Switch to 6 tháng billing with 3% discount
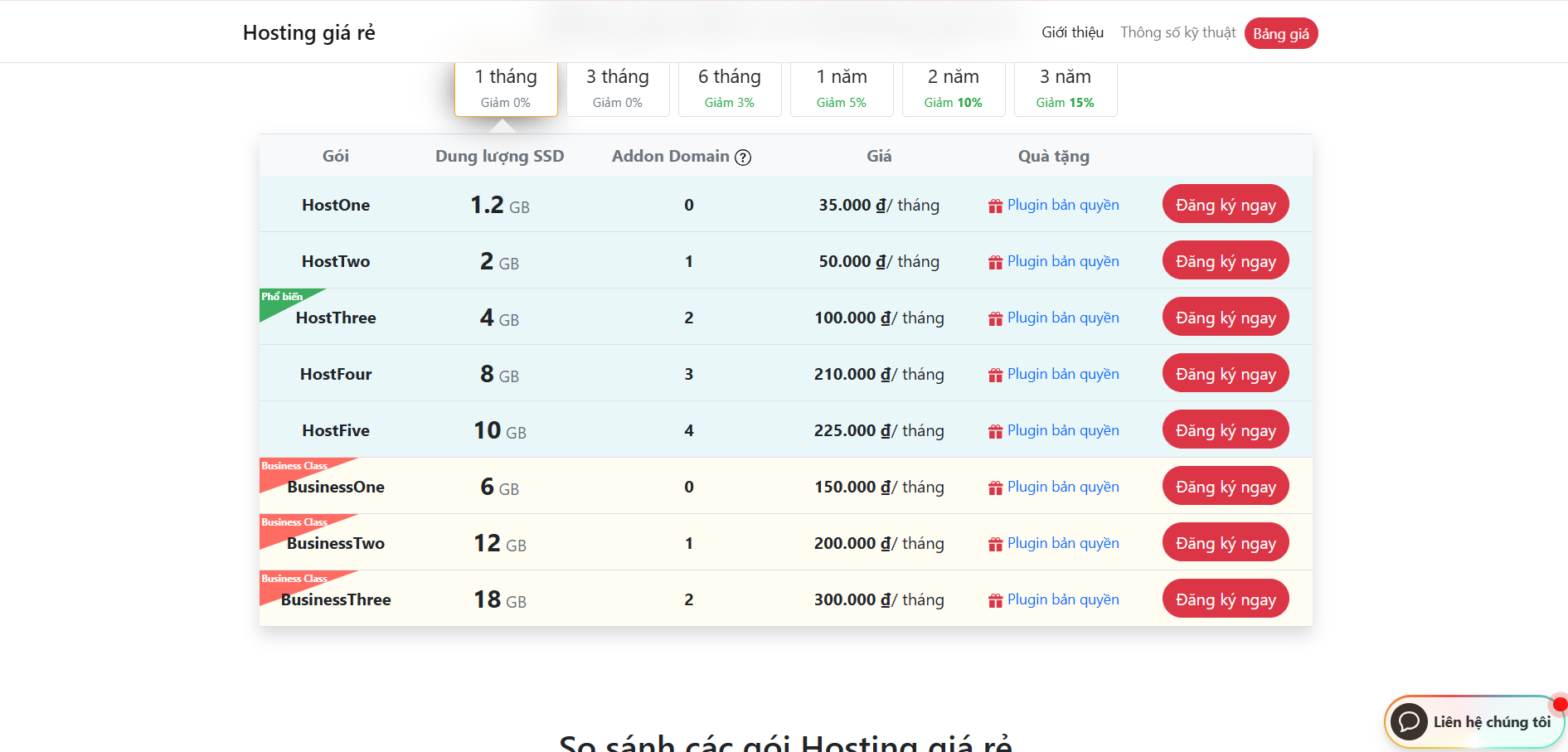 [x=729, y=88]
